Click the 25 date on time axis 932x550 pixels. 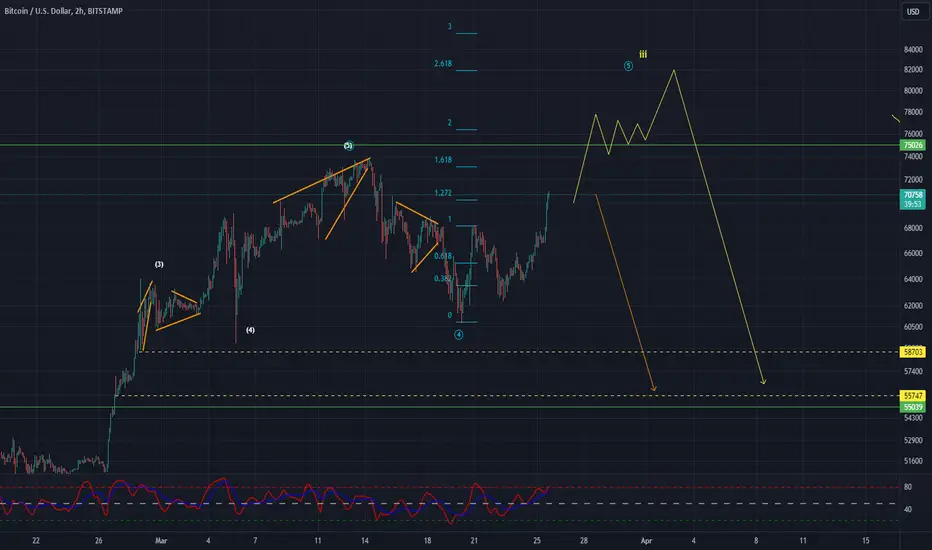point(537,540)
